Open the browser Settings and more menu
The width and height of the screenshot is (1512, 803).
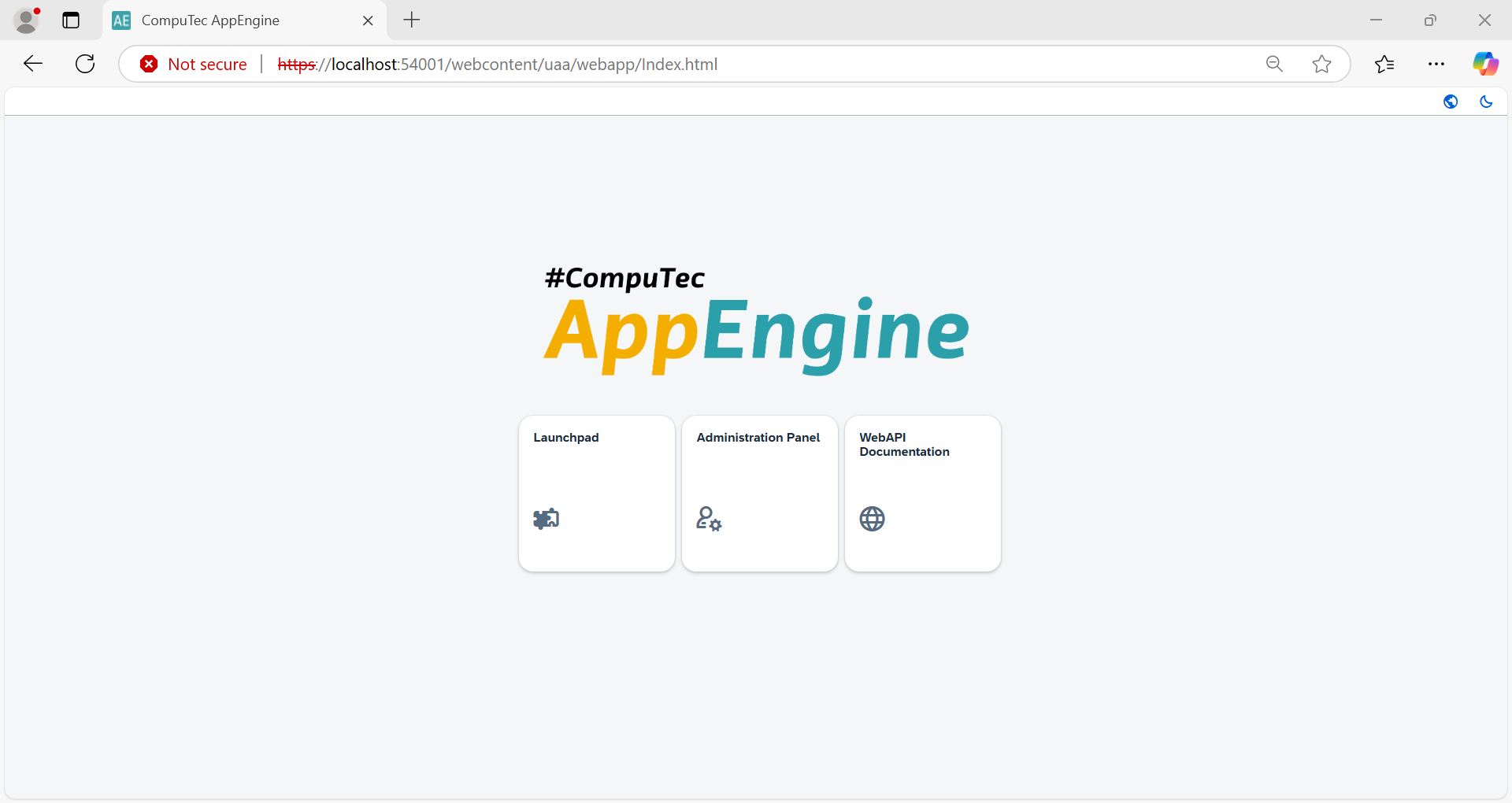1437,64
